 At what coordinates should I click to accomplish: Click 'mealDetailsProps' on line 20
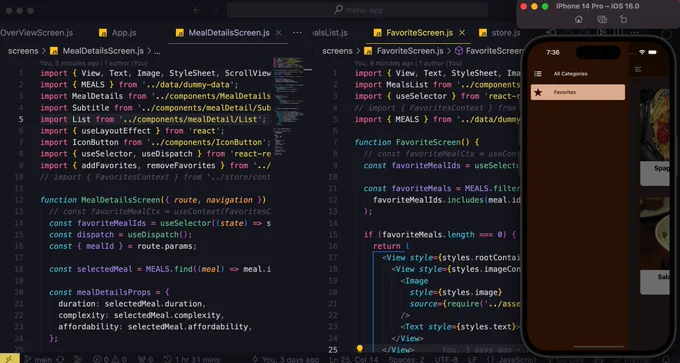tap(114, 292)
